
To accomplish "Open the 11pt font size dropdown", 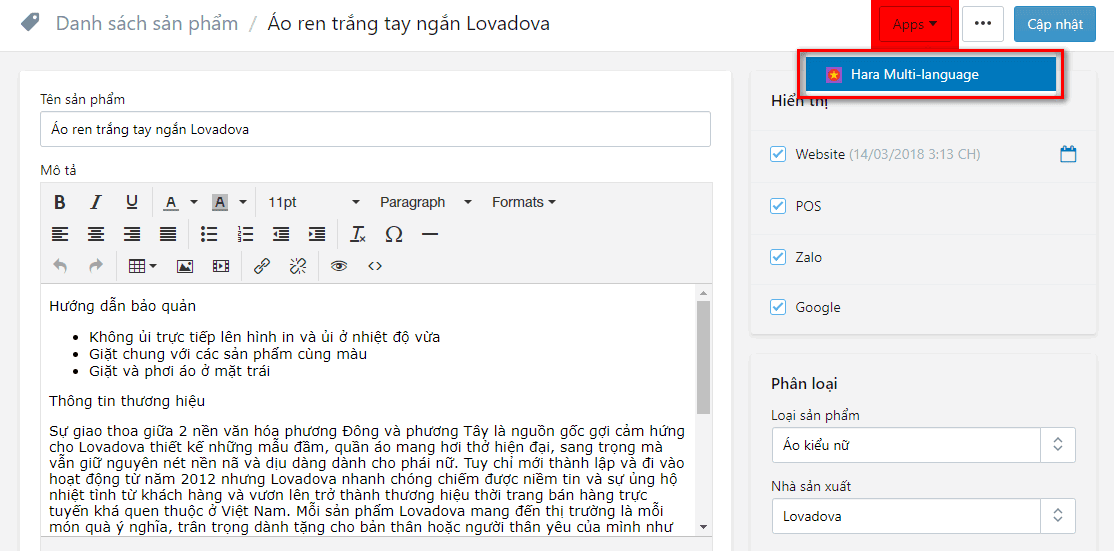I will (314, 202).
